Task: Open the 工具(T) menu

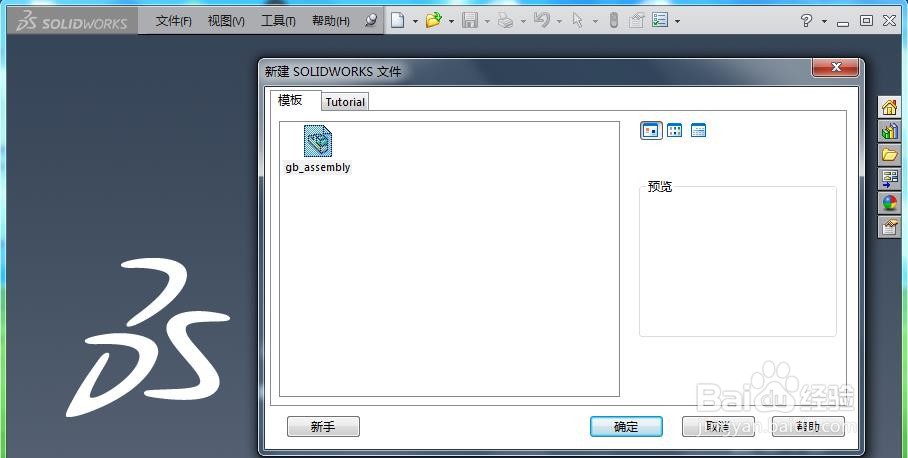Action: coord(279,21)
